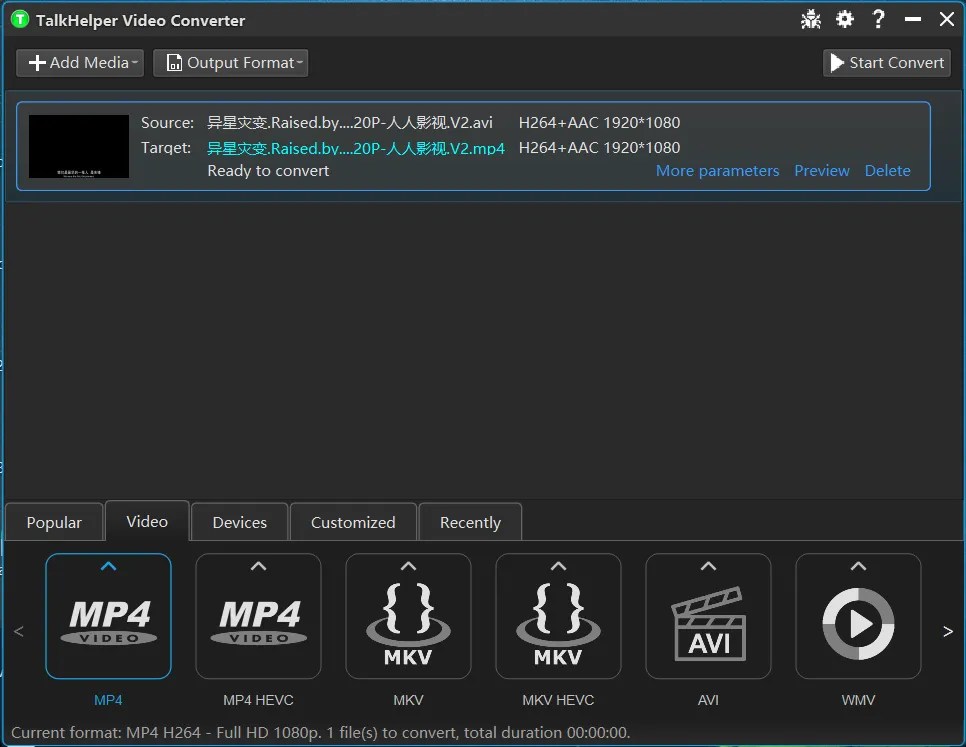Select the MKV HEVC format icon

558,616
